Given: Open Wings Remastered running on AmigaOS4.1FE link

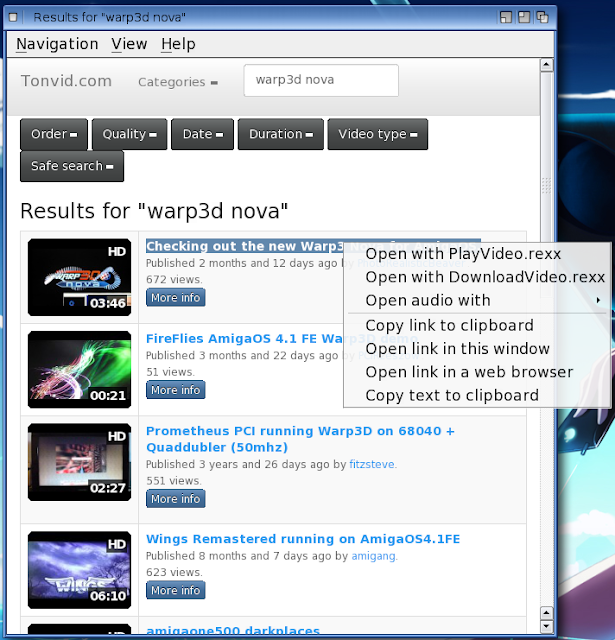Looking at the screenshot, I should [303, 539].
